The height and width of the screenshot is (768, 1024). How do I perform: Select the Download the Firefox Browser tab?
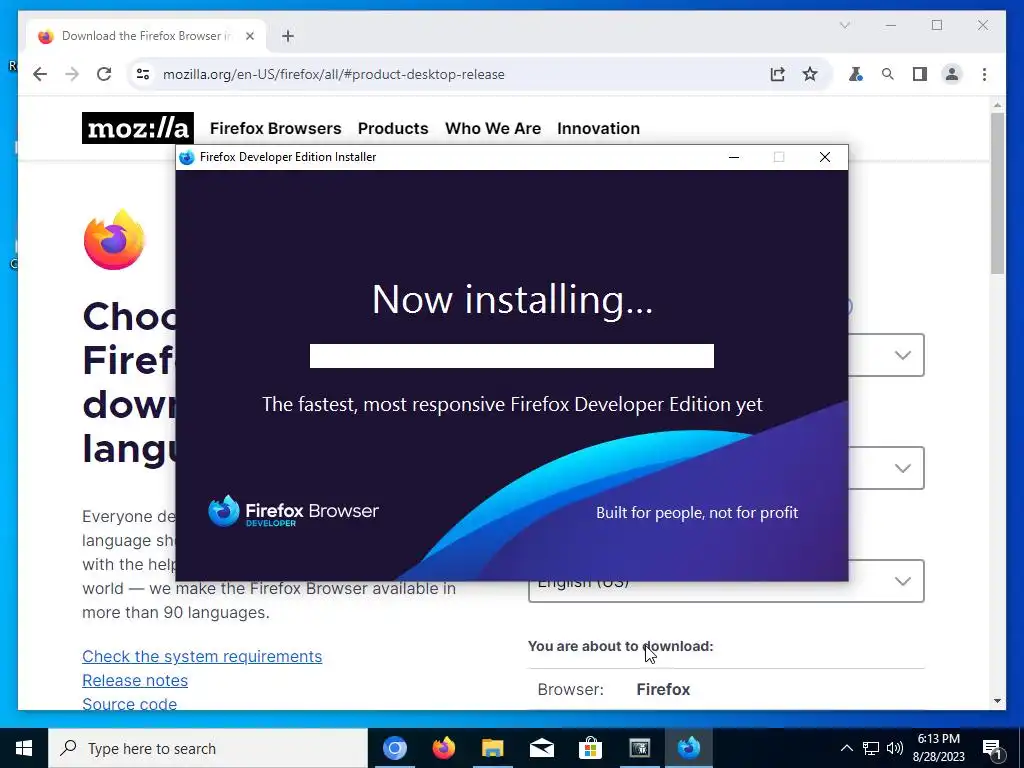click(x=146, y=36)
